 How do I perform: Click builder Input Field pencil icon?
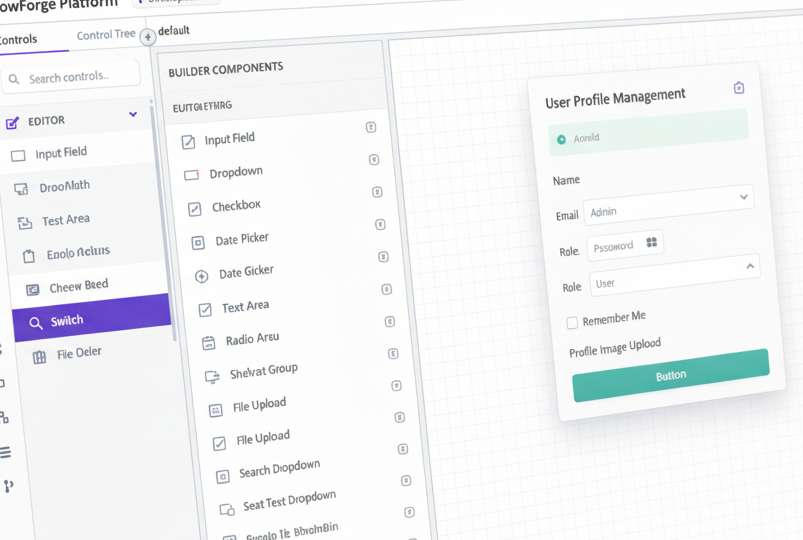click(188, 142)
